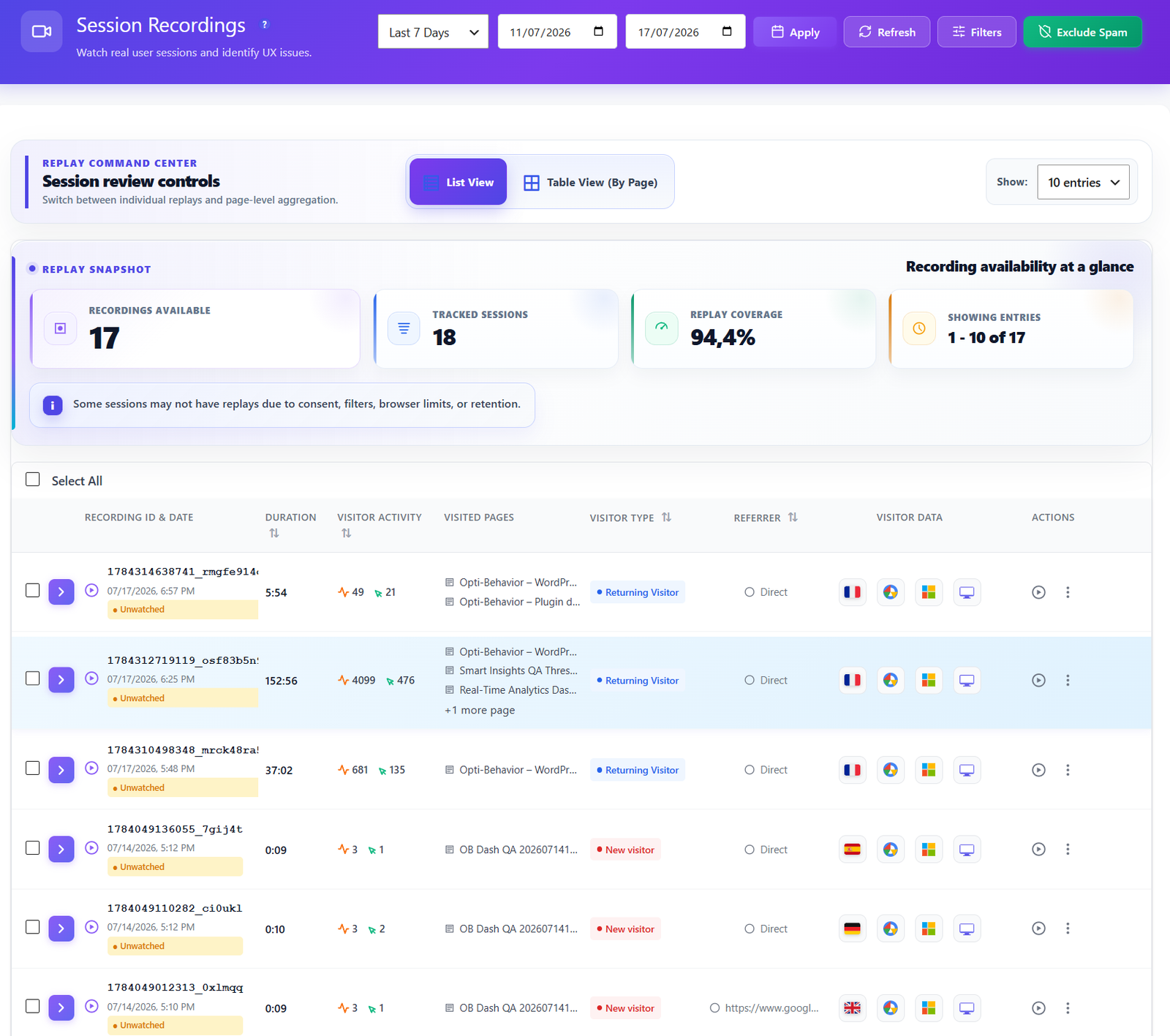Open the three-dot menu for recording 1784312719119

(x=1068, y=680)
